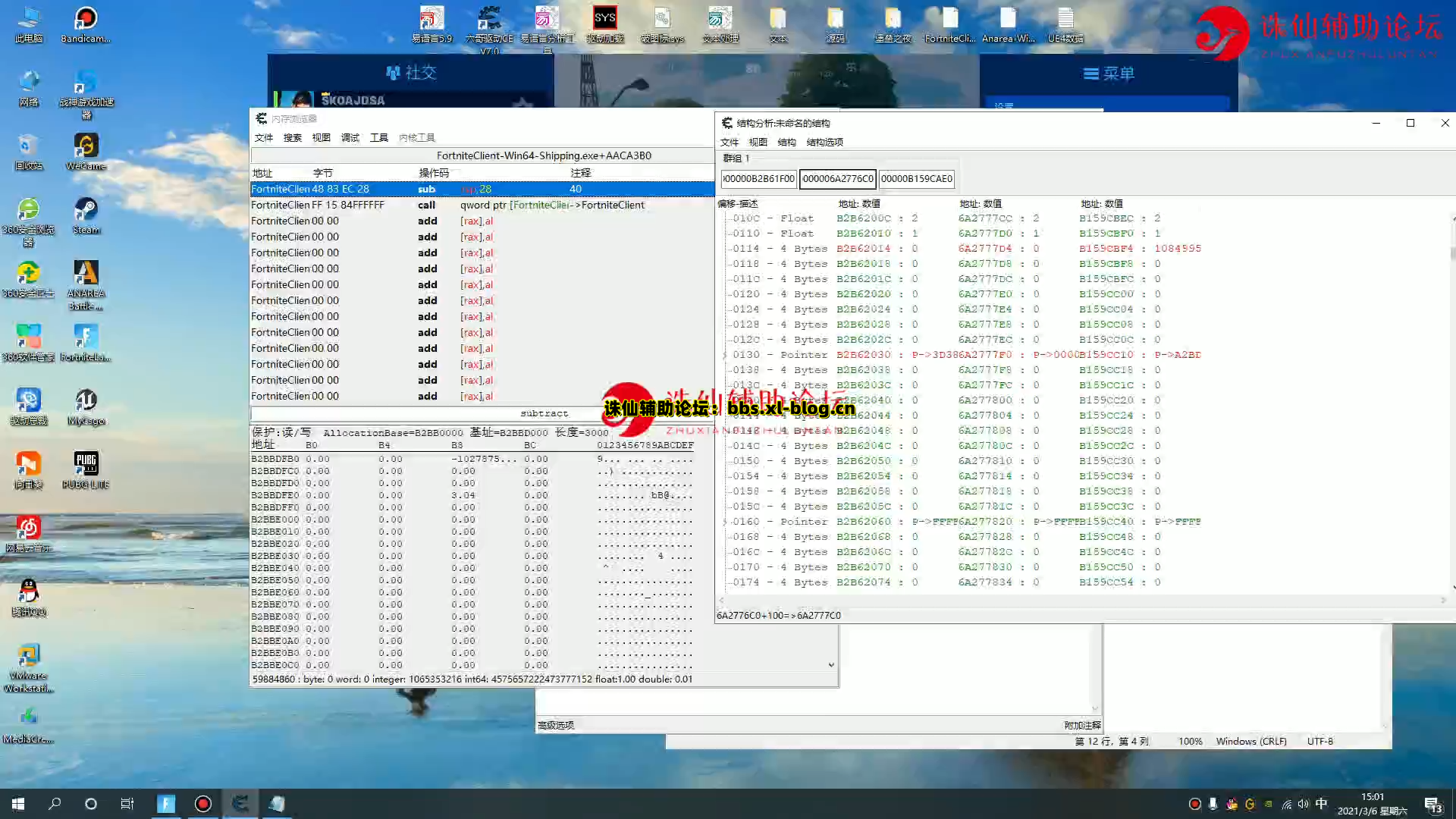Open the ANAREA Battle desktop icon
This screenshot has height=819, width=1456.
(86, 285)
